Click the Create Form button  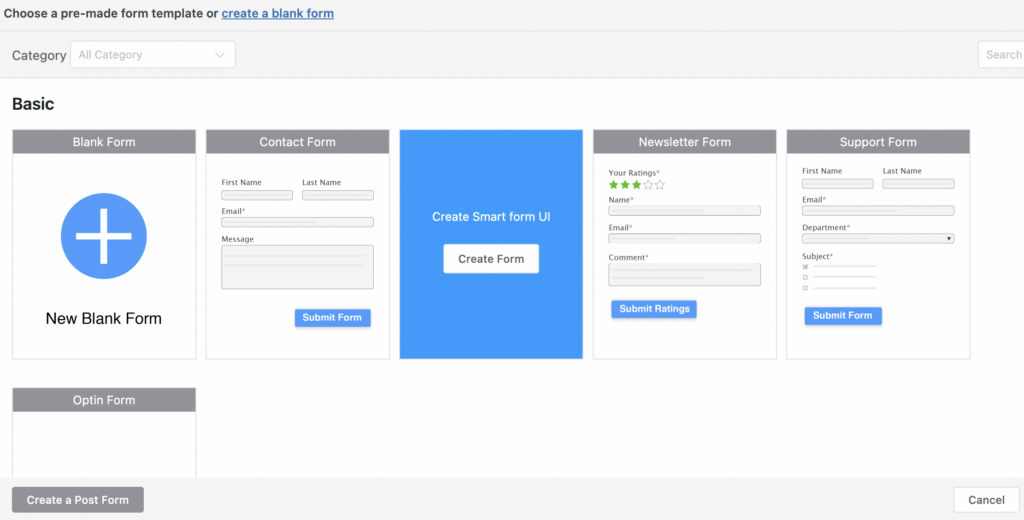point(491,259)
